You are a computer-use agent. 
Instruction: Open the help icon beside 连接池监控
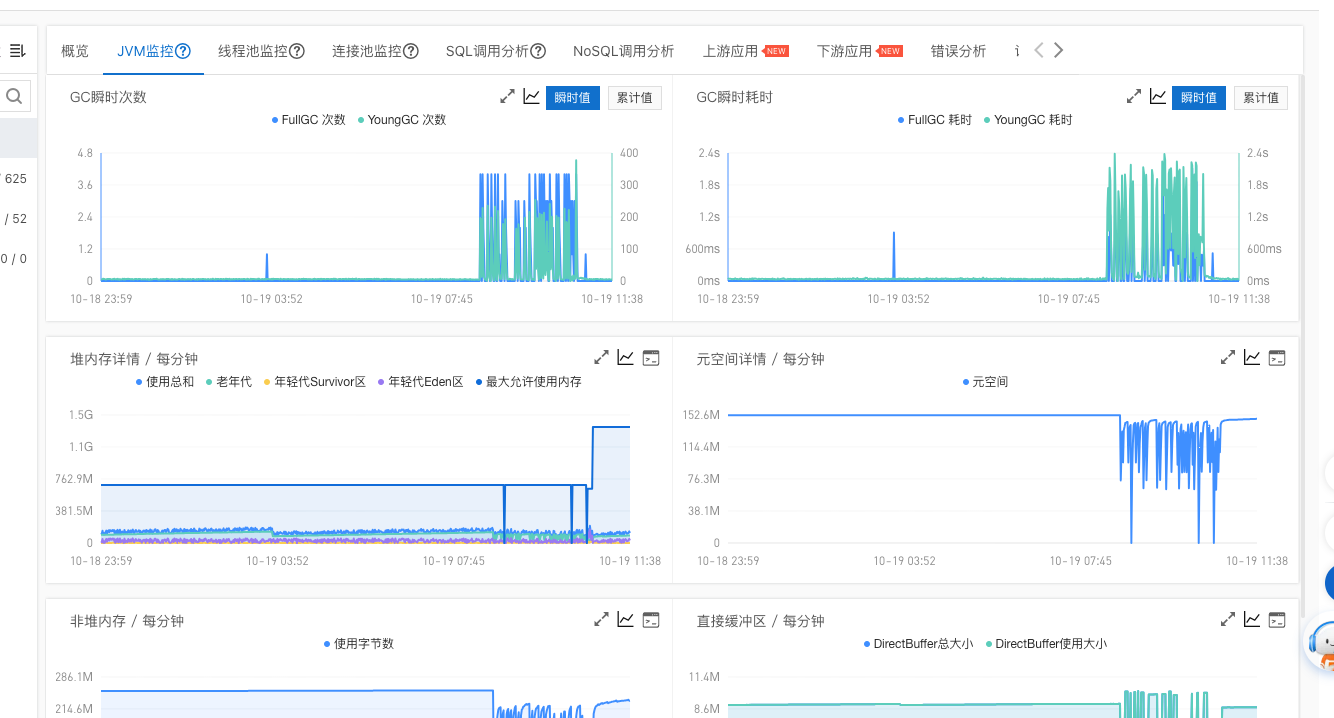411,51
